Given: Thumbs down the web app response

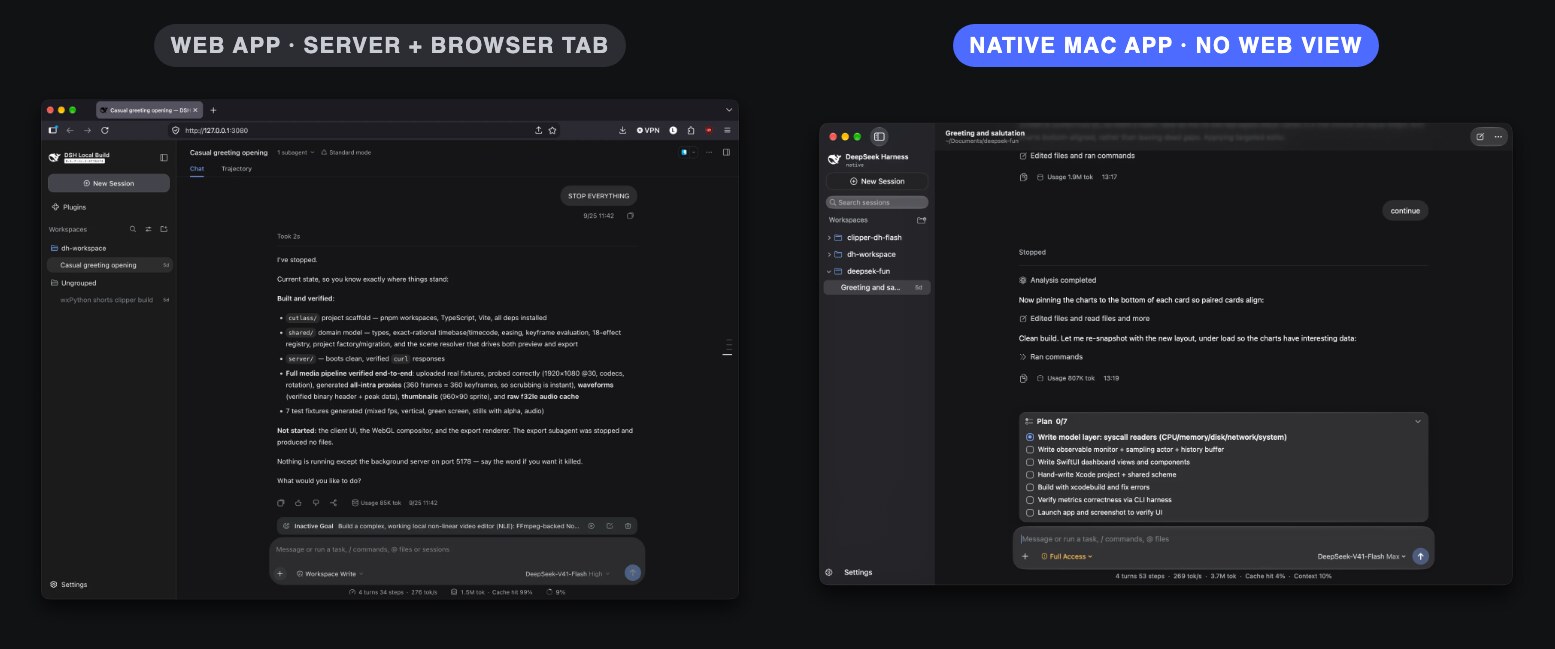Looking at the screenshot, I should [x=316, y=503].
